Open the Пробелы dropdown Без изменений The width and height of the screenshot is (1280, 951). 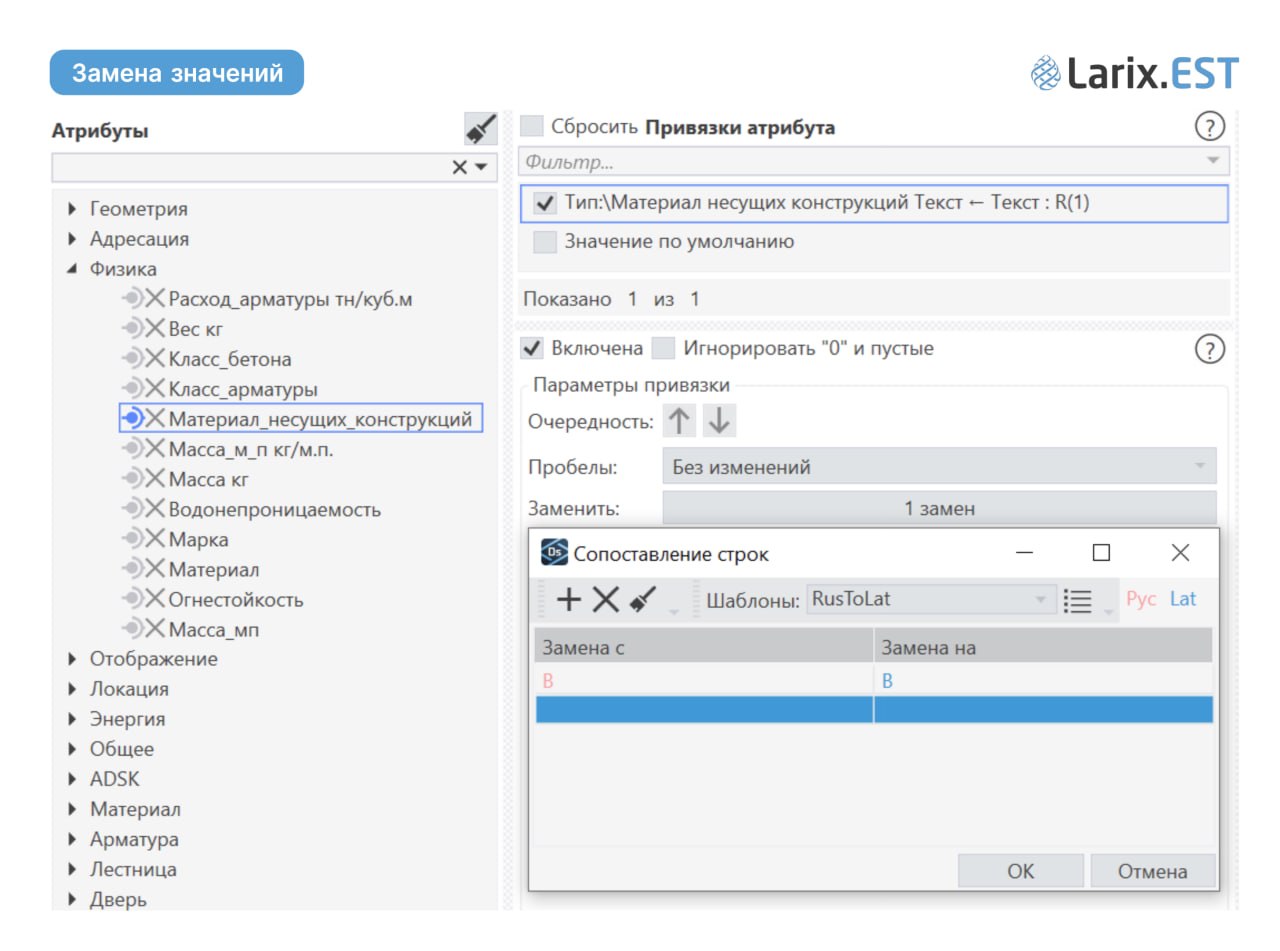click(x=939, y=467)
